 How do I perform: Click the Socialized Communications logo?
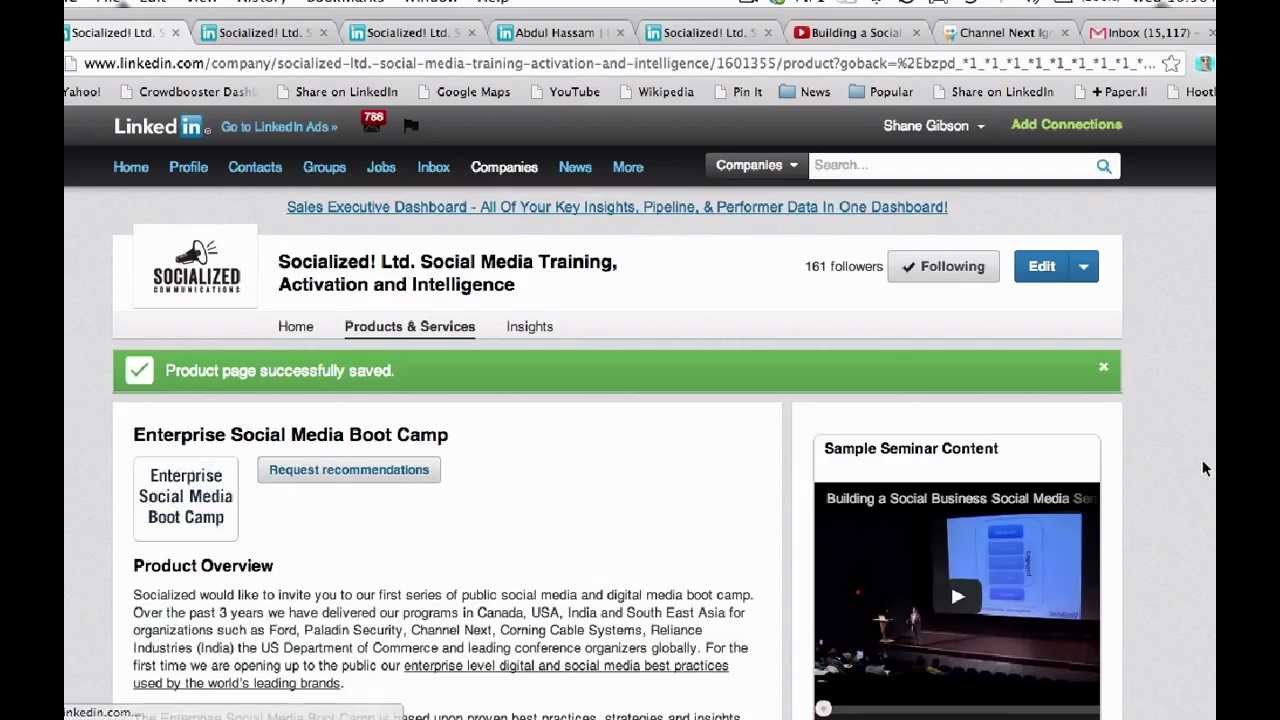[x=196, y=267]
